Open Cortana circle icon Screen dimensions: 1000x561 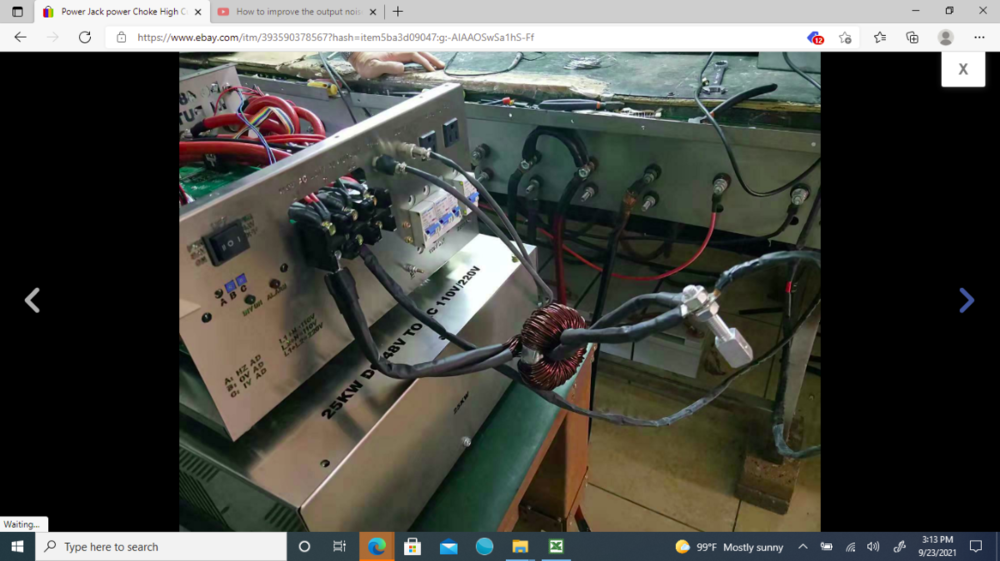pos(304,546)
